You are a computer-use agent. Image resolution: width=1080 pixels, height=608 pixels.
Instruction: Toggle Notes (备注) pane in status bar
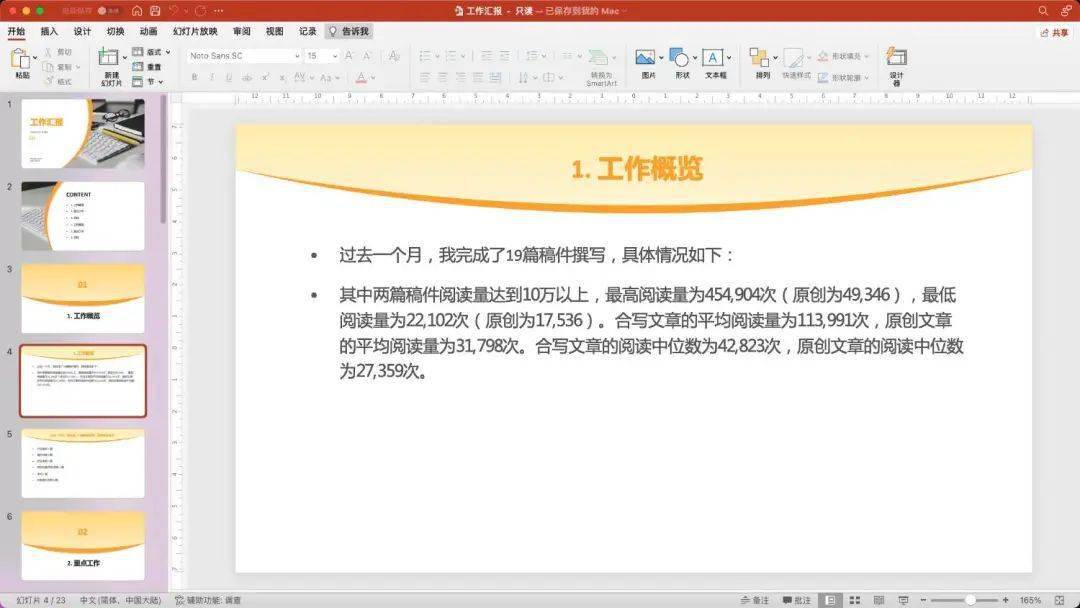[755, 600]
